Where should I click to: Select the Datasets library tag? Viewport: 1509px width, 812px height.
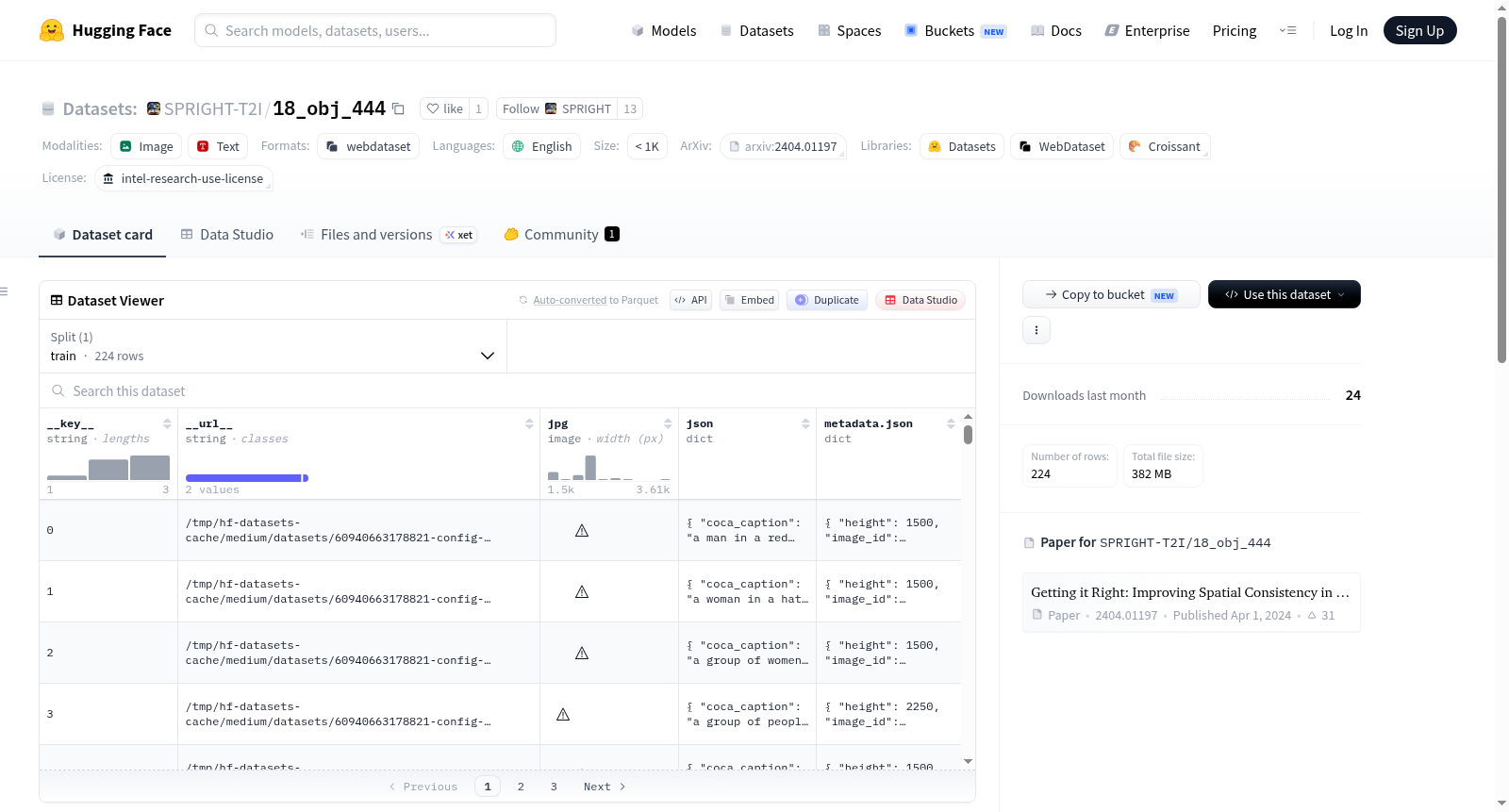click(x=962, y=146)
